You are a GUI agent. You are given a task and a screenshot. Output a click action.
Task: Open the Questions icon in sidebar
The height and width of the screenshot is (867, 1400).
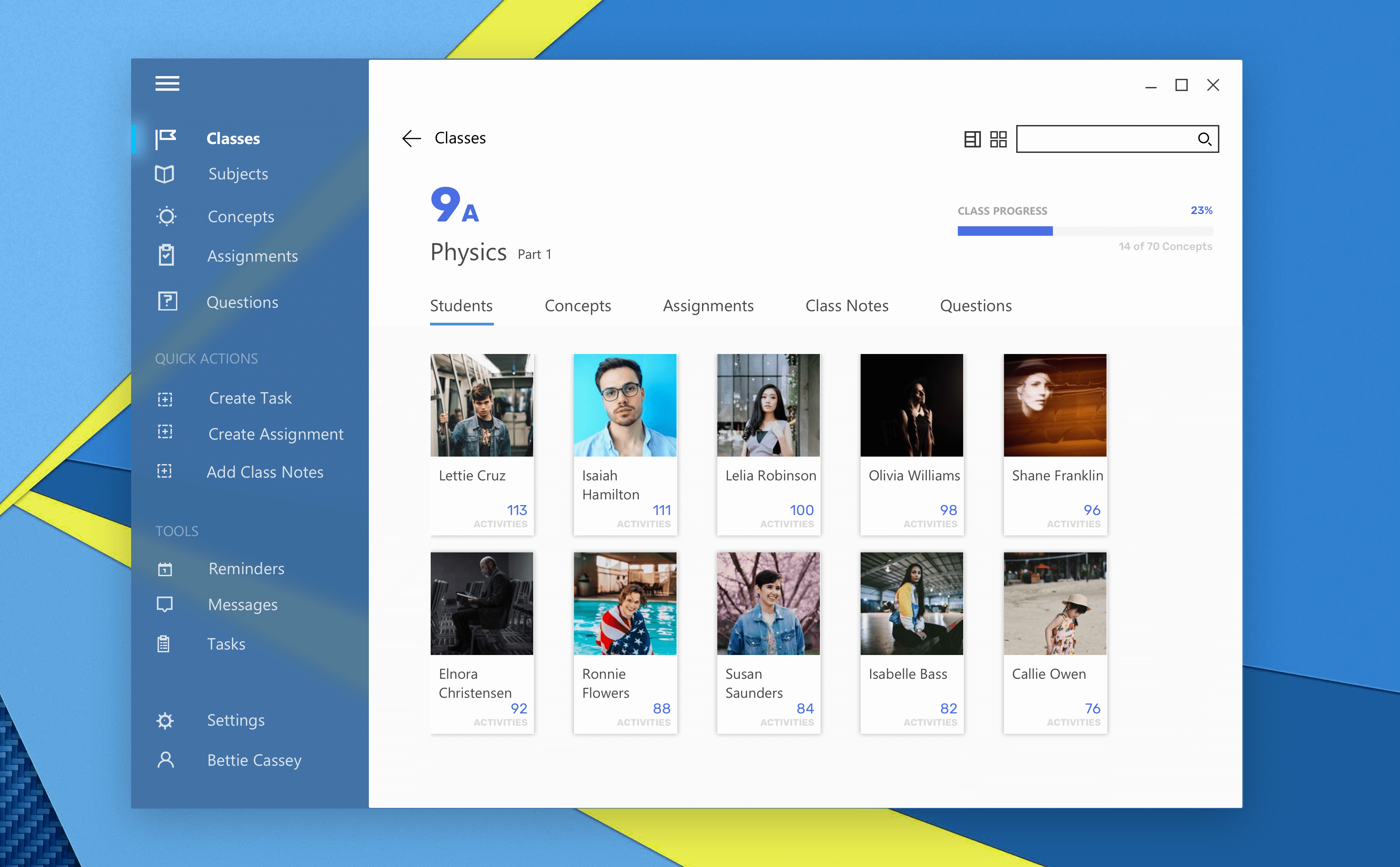point(167,301)
